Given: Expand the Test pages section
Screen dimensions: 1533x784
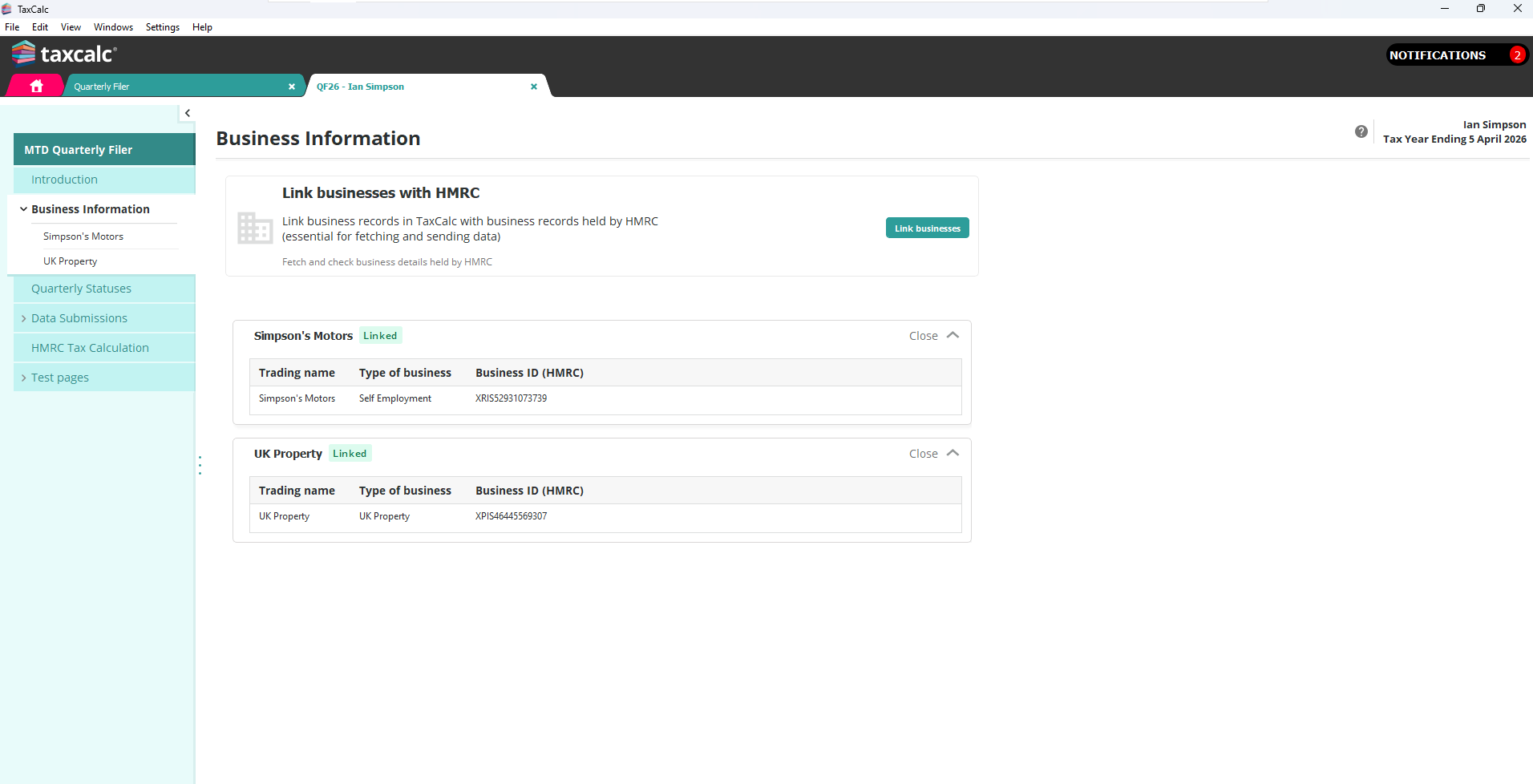Looking at the screenshot, I should coord(24,378).
